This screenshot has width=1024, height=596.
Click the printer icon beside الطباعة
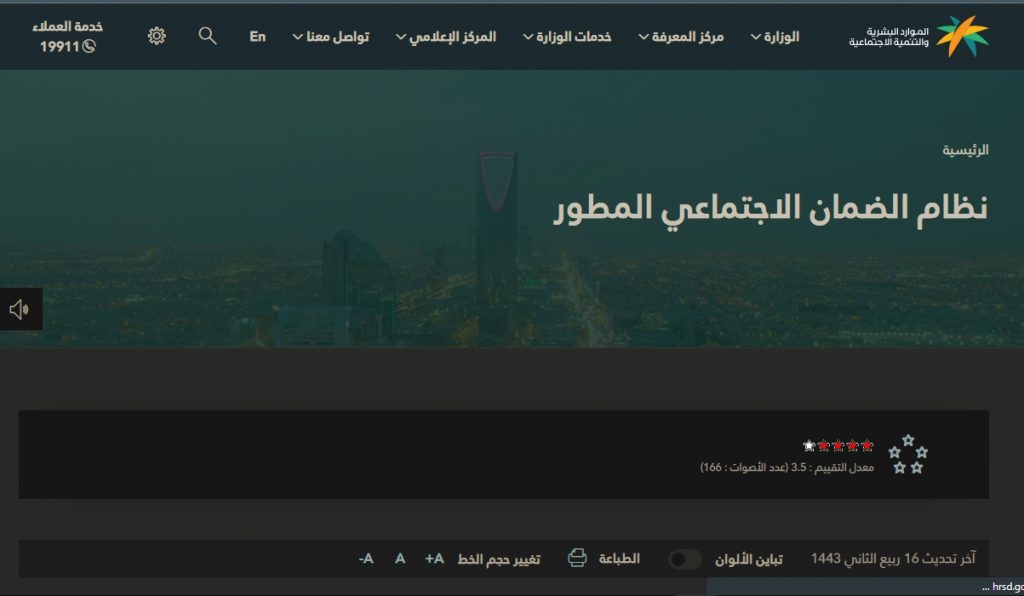pos(577,557)
